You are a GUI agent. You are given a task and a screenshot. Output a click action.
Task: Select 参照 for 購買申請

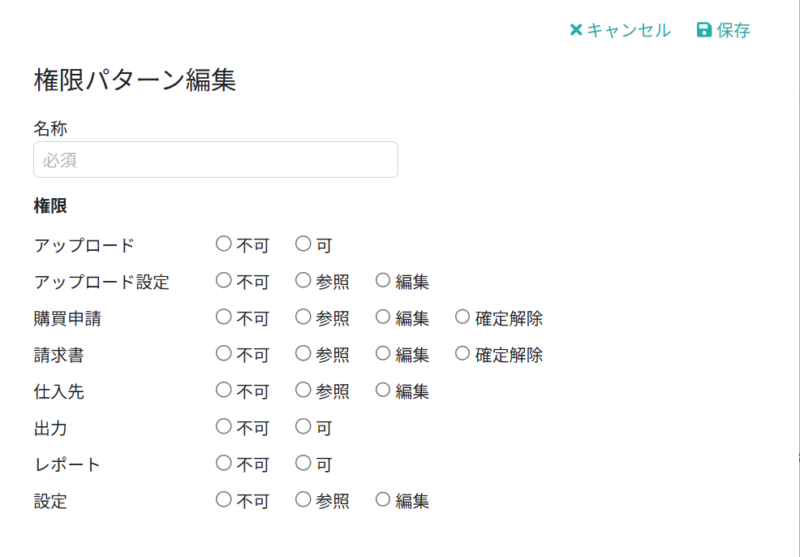click(303, 317)
